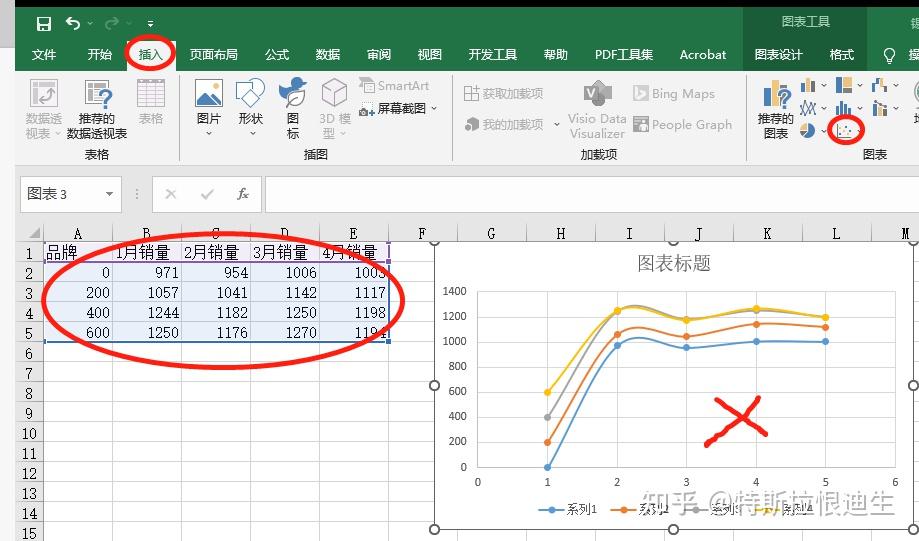Open the Name Box dropdown arrow
Image resolution: width=919 pixels, height=541 pixels.
point(109,194)
